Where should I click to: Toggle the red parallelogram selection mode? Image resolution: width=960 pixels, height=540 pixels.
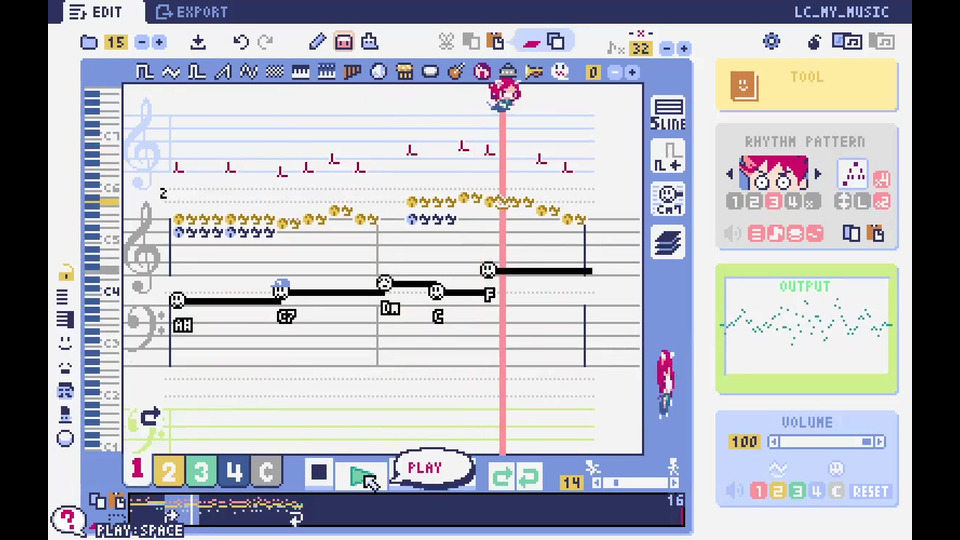point(530,42)
